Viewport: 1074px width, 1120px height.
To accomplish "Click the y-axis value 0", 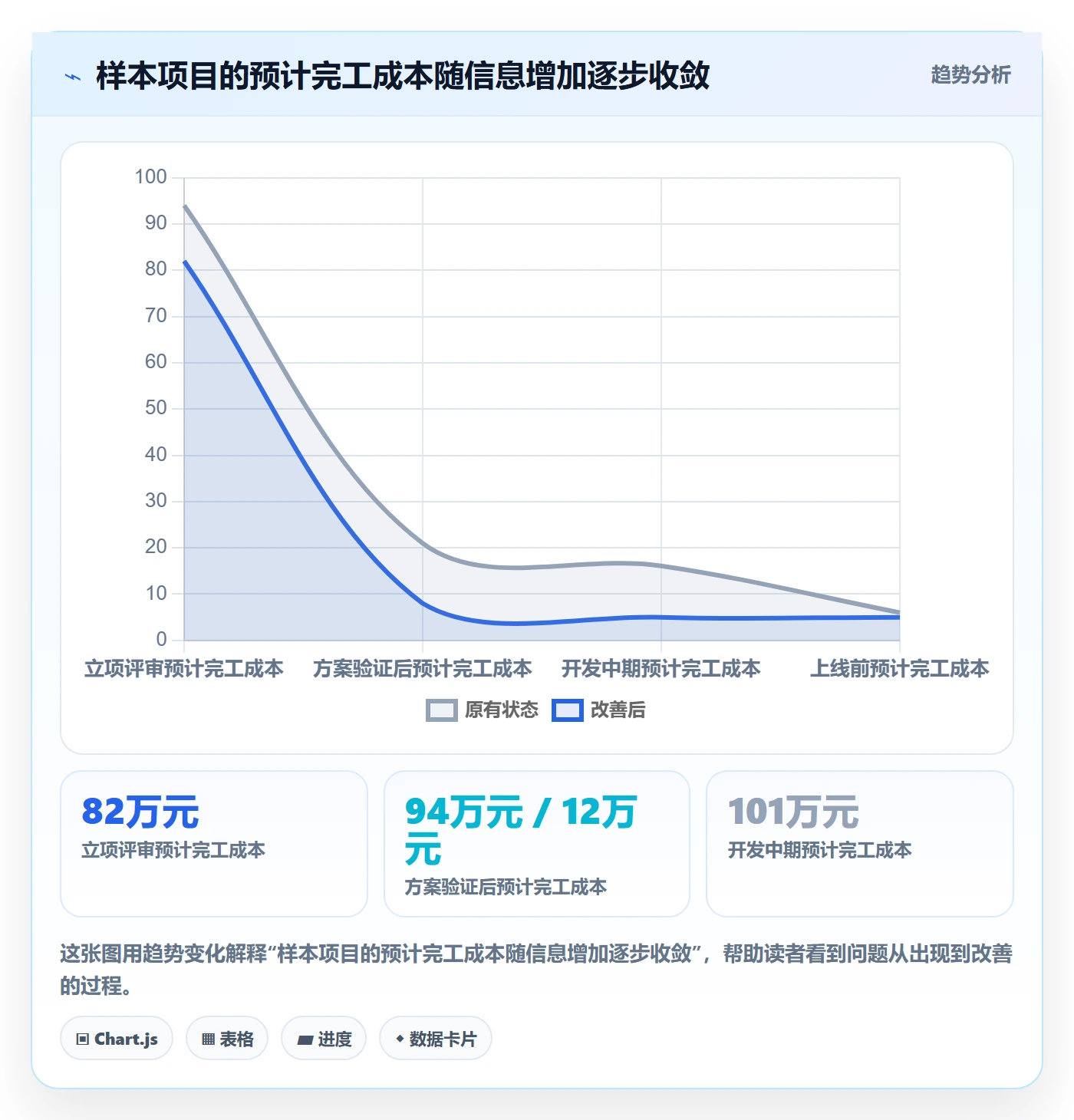I will [x=161, y=640].
